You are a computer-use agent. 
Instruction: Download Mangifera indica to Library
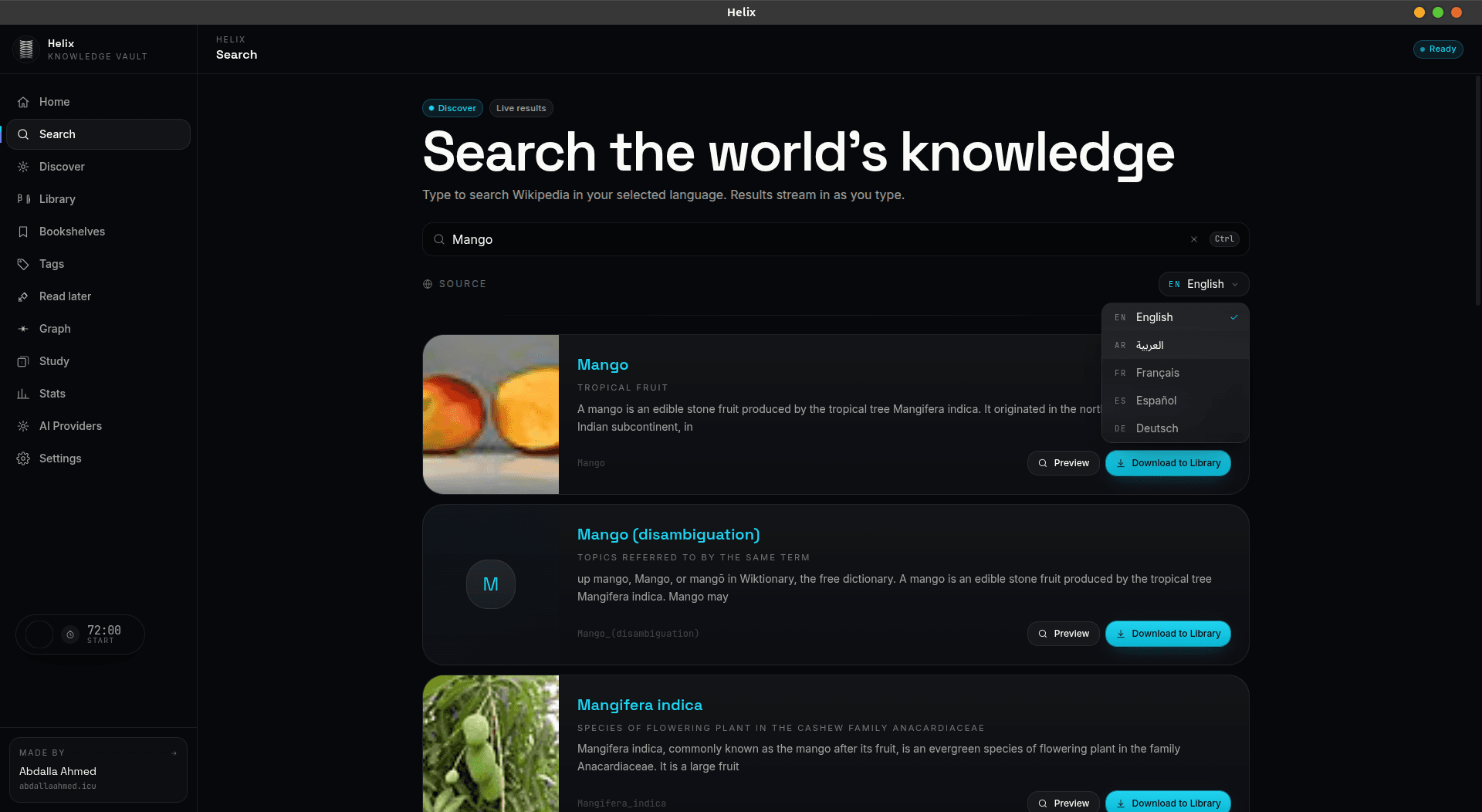(x=1168, y=802)
